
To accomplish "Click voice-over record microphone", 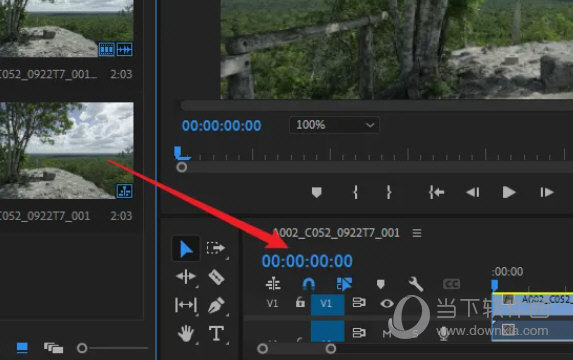I will 443,334.
